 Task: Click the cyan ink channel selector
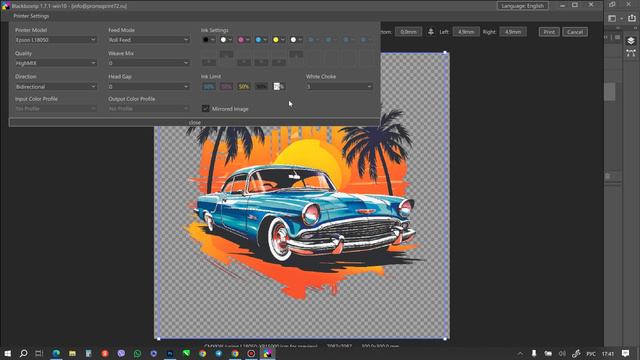click(x=261, y=40)
